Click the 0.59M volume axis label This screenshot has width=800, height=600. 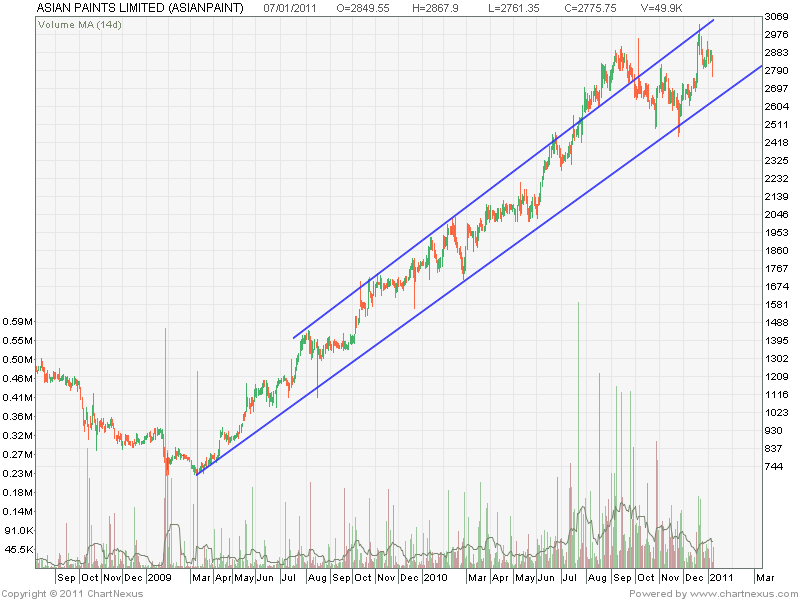pyautogui.click(x=18, y=322)
